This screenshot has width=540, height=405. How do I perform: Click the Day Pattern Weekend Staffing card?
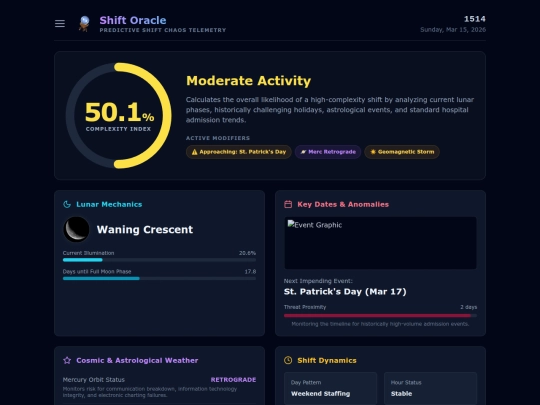click(x=331, y=388)
